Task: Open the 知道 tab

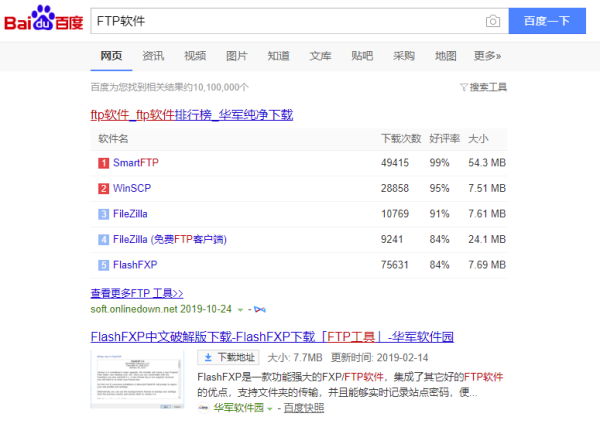Action: click(278, 56)
